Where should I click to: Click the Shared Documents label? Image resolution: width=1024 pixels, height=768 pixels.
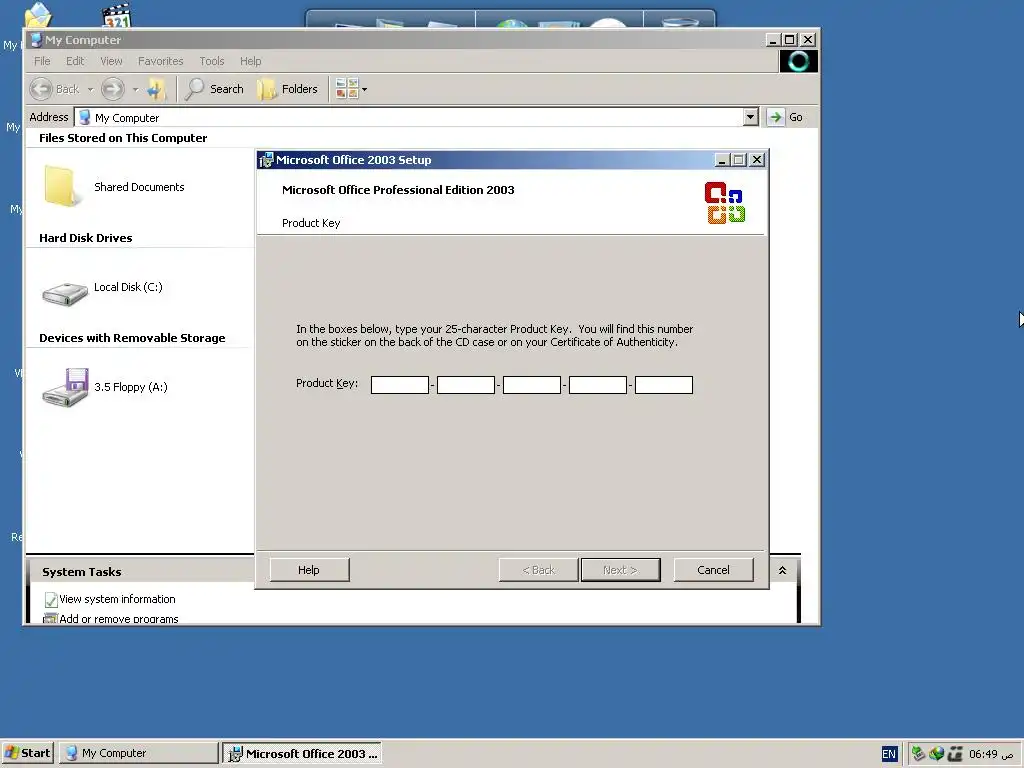[139, 187]
